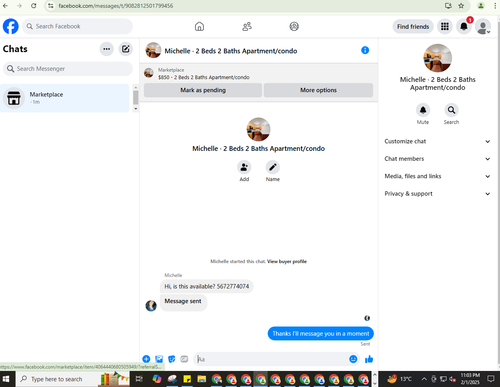Open emoji picker in message box
Viewport: 500px width, 387px height.
pyautogui.click(x=353, y=359)
